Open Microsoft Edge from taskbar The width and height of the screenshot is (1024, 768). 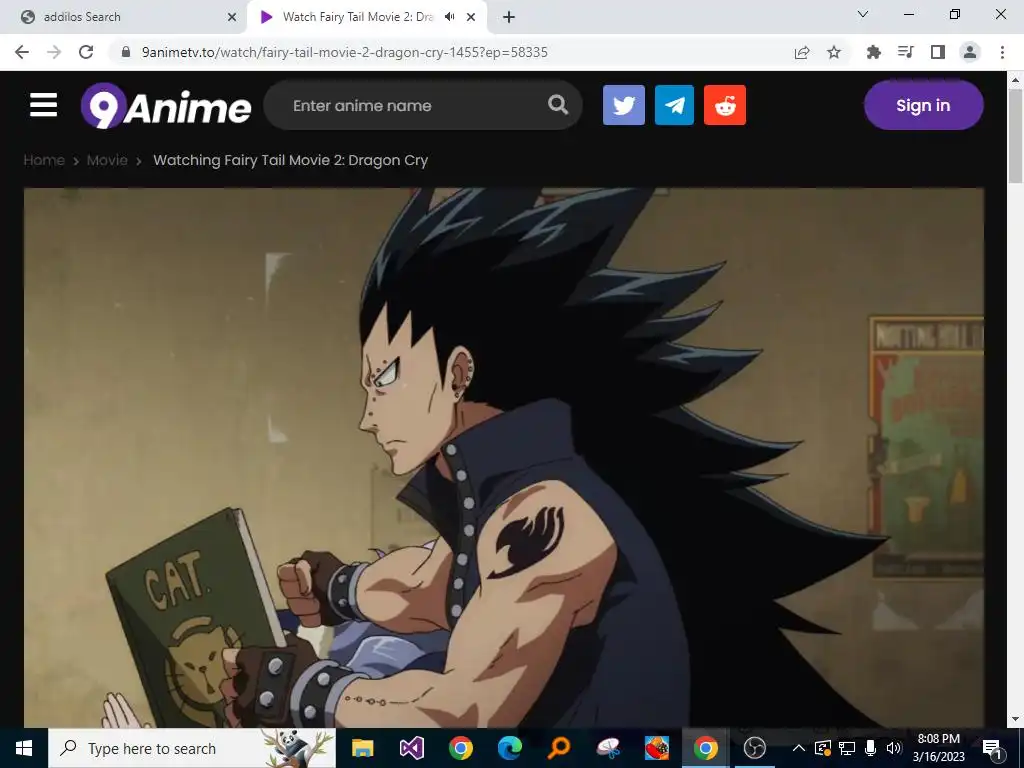click(509, 748)
